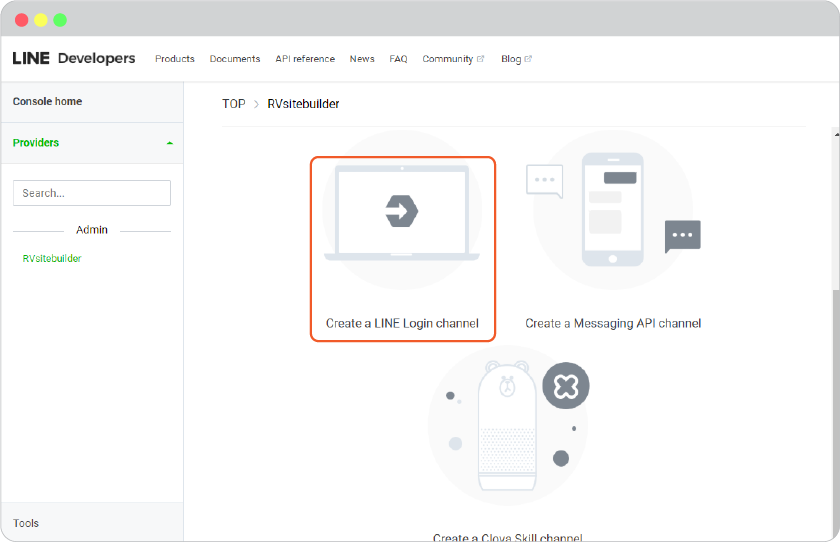Focus the provider Search field
Viewport: 840px width, 542px height.
tap(92, 193)
